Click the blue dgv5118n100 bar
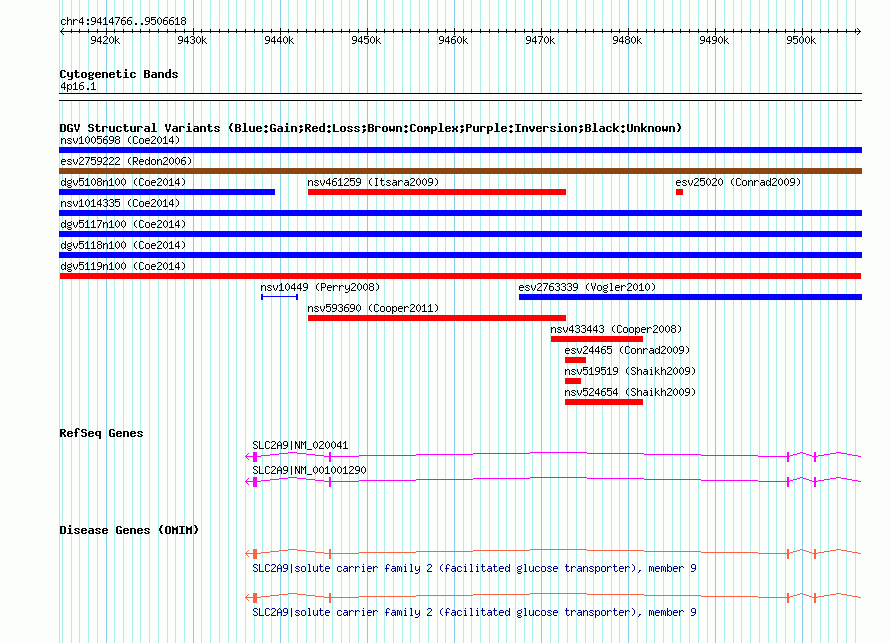Viewport: 890px width, 643px height. (x=460, y=255)
